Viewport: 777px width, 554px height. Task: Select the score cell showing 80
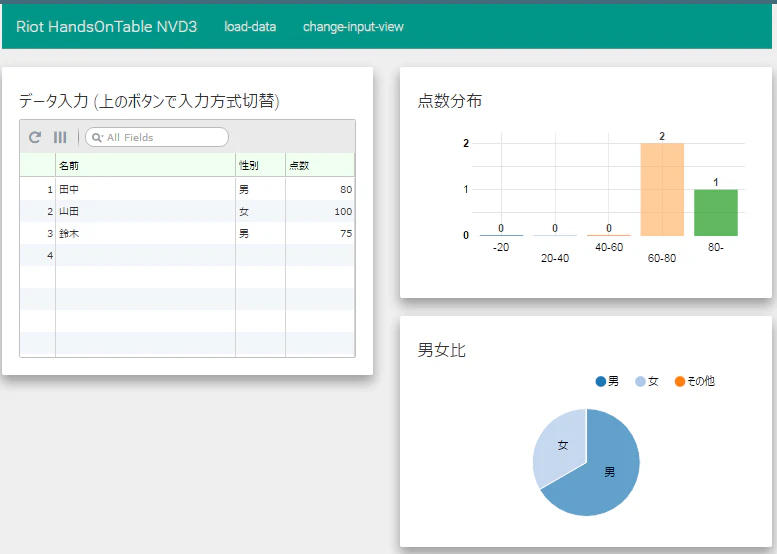pyautogui.click(x=320, y=189)
